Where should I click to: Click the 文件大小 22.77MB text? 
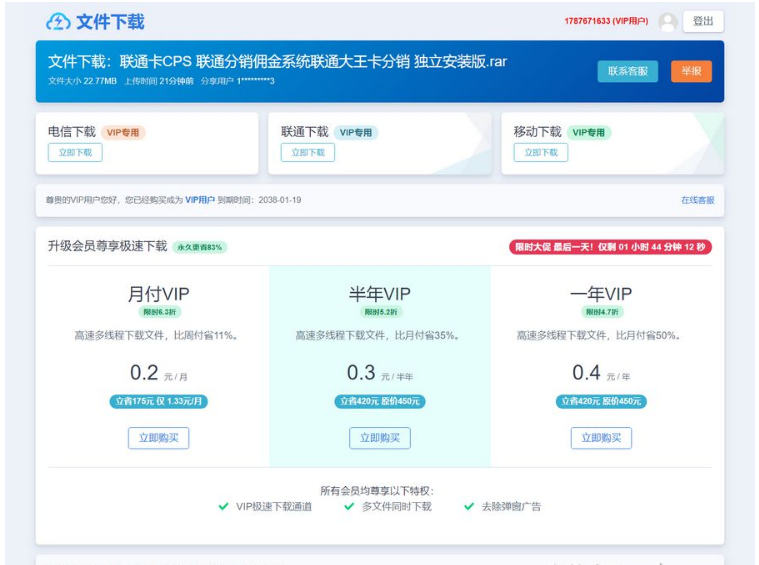tap(82, 81)
